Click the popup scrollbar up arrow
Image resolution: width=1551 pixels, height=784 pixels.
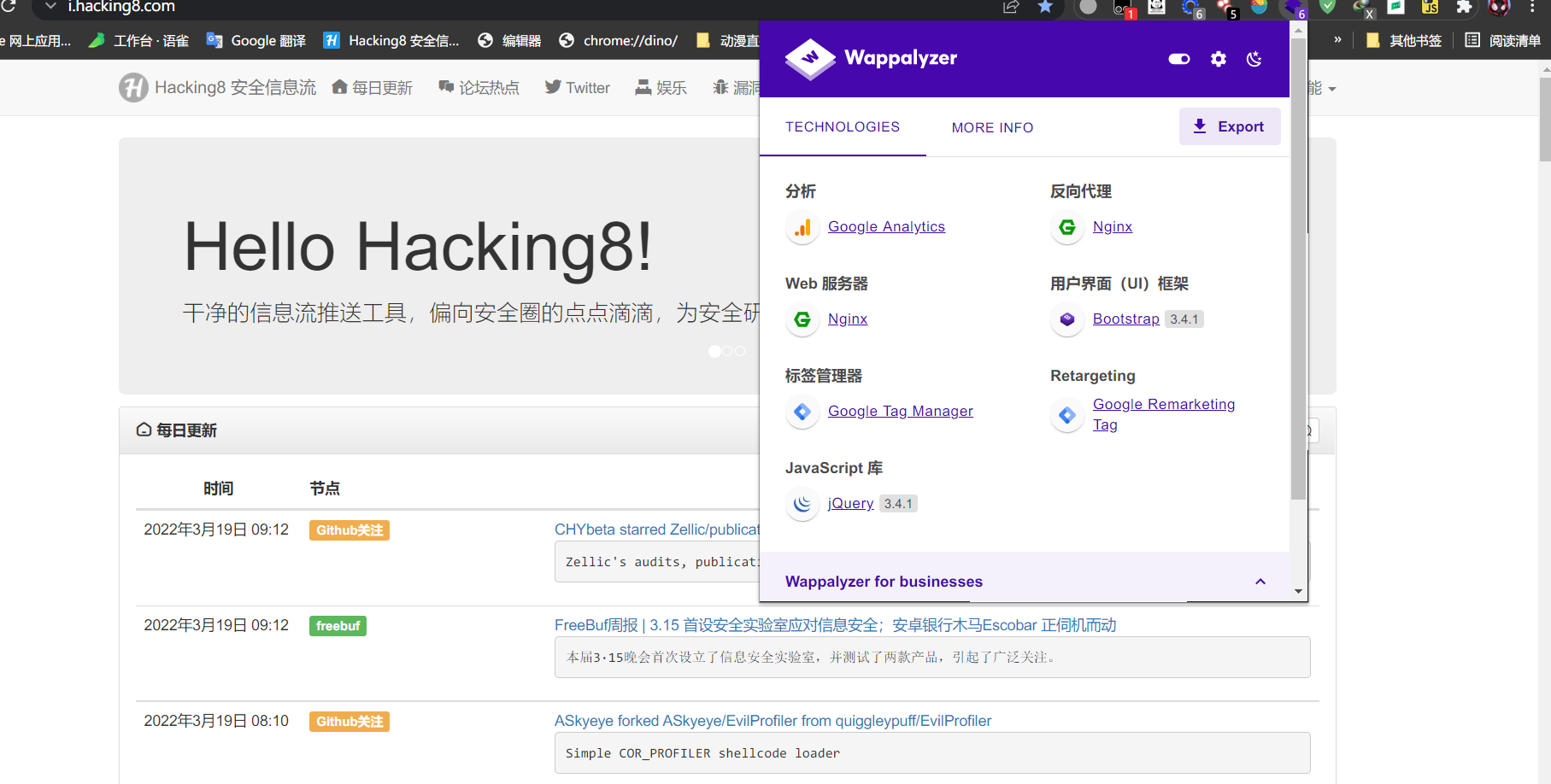tap(1298, 29)
